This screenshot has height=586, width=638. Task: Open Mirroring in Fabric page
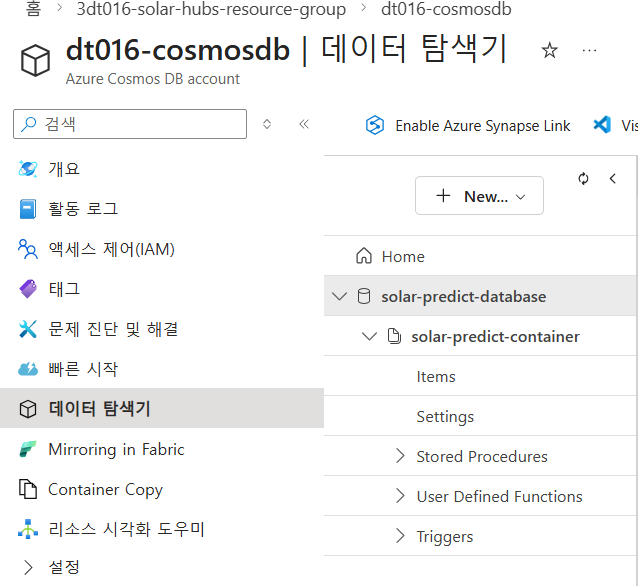[116, 449]
